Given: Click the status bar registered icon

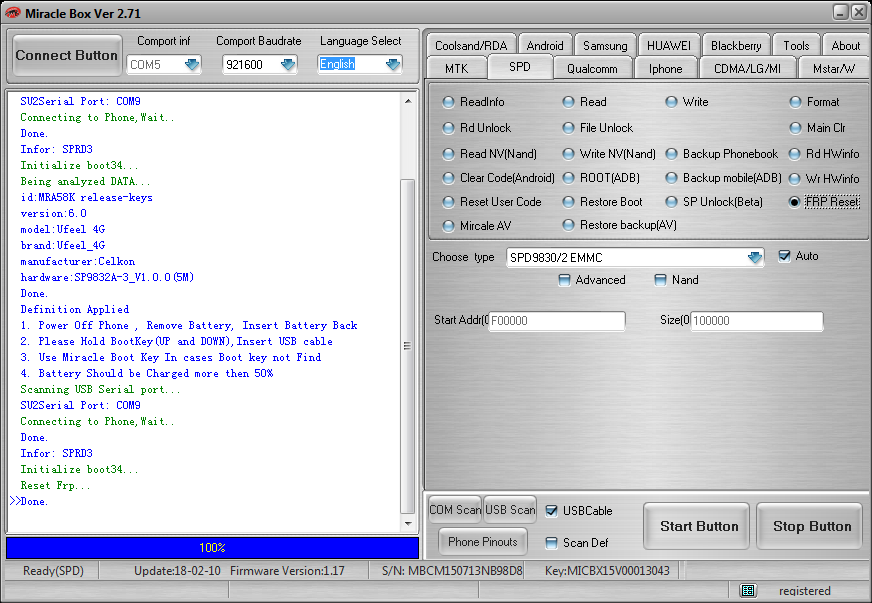Looking at the screenshot, I should click(748, 590).
